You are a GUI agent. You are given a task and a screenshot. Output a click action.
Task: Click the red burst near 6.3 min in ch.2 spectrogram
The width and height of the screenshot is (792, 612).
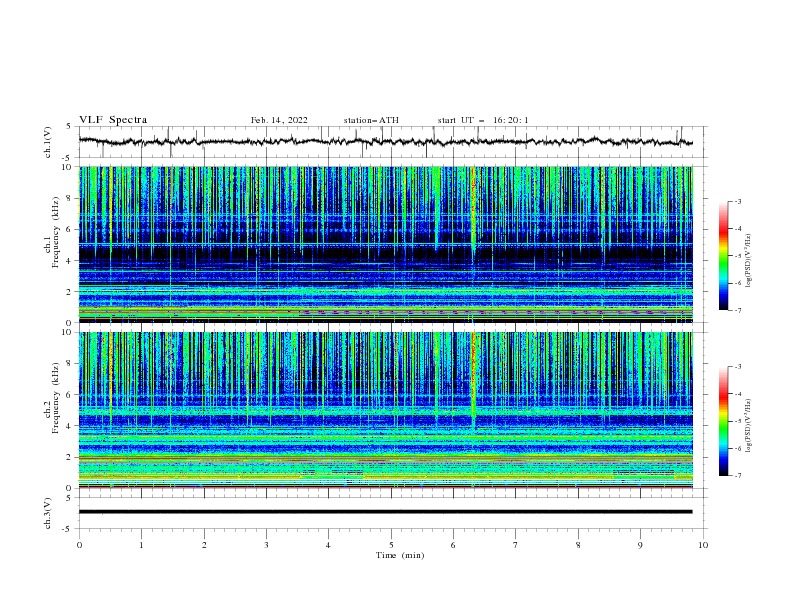(x=473, y=364)
